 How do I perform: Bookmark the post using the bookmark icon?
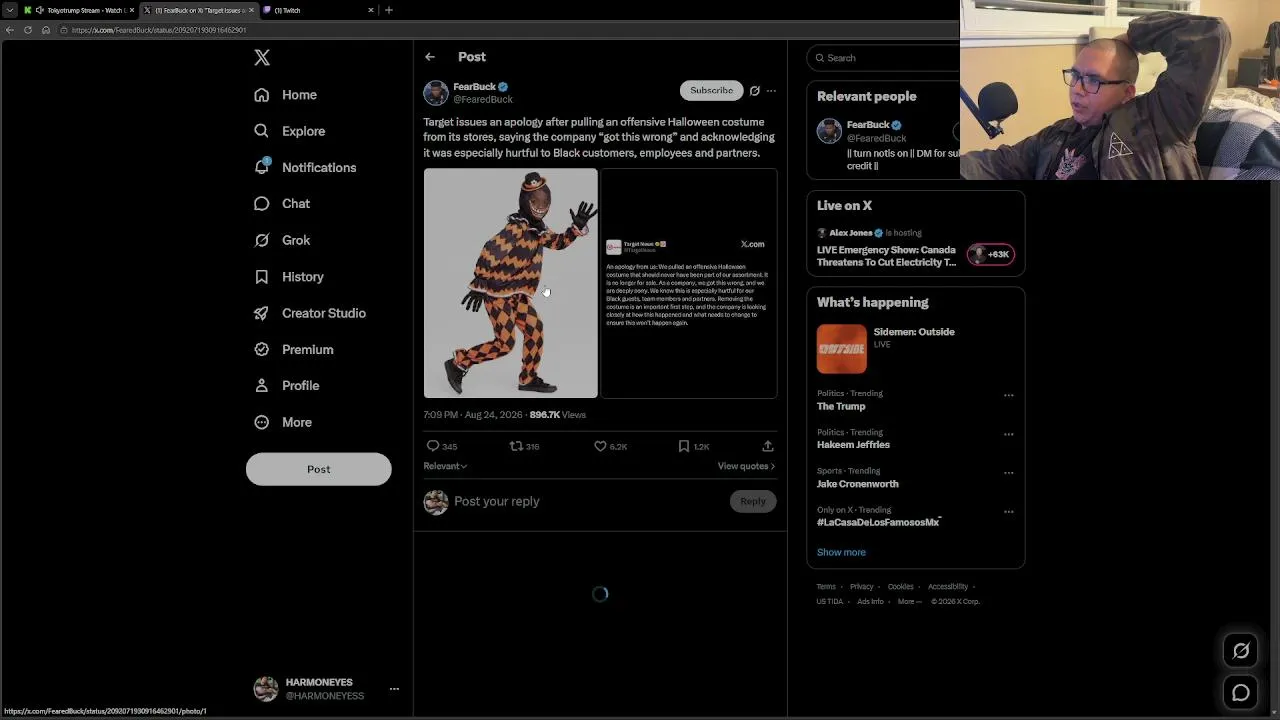coord(684,446)
